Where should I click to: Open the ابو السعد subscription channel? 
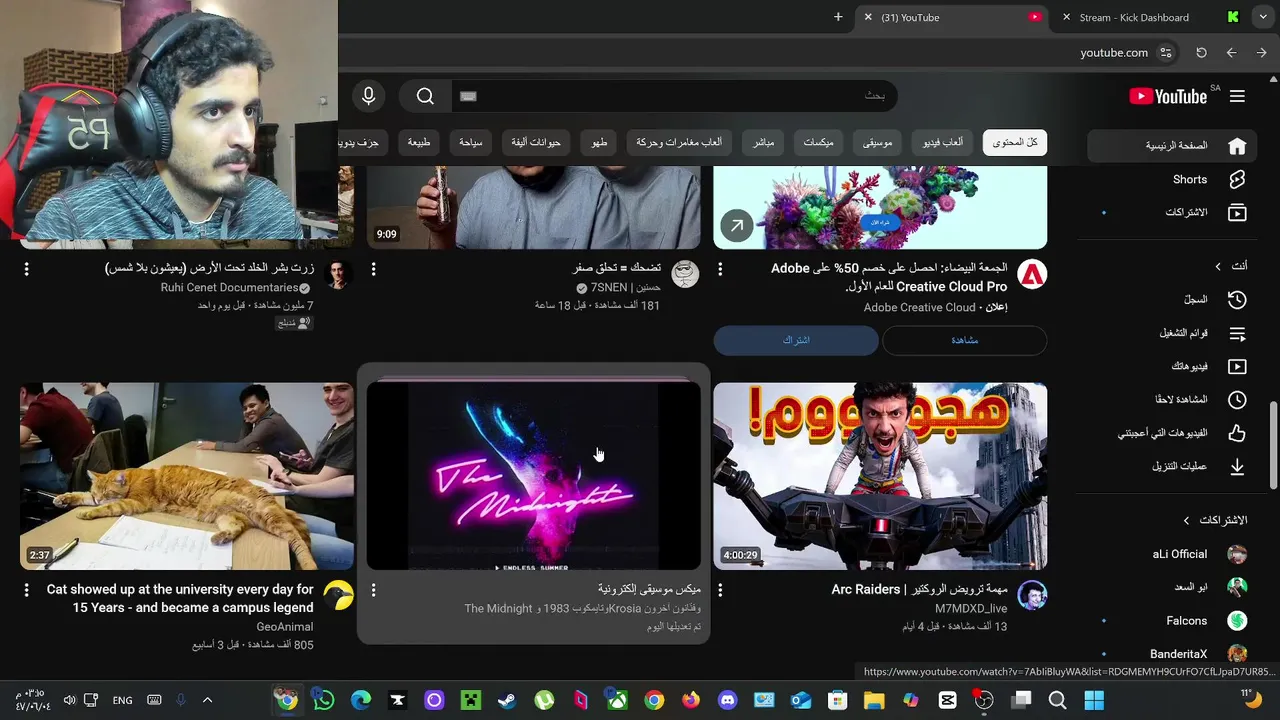(x=1171, y=587)
